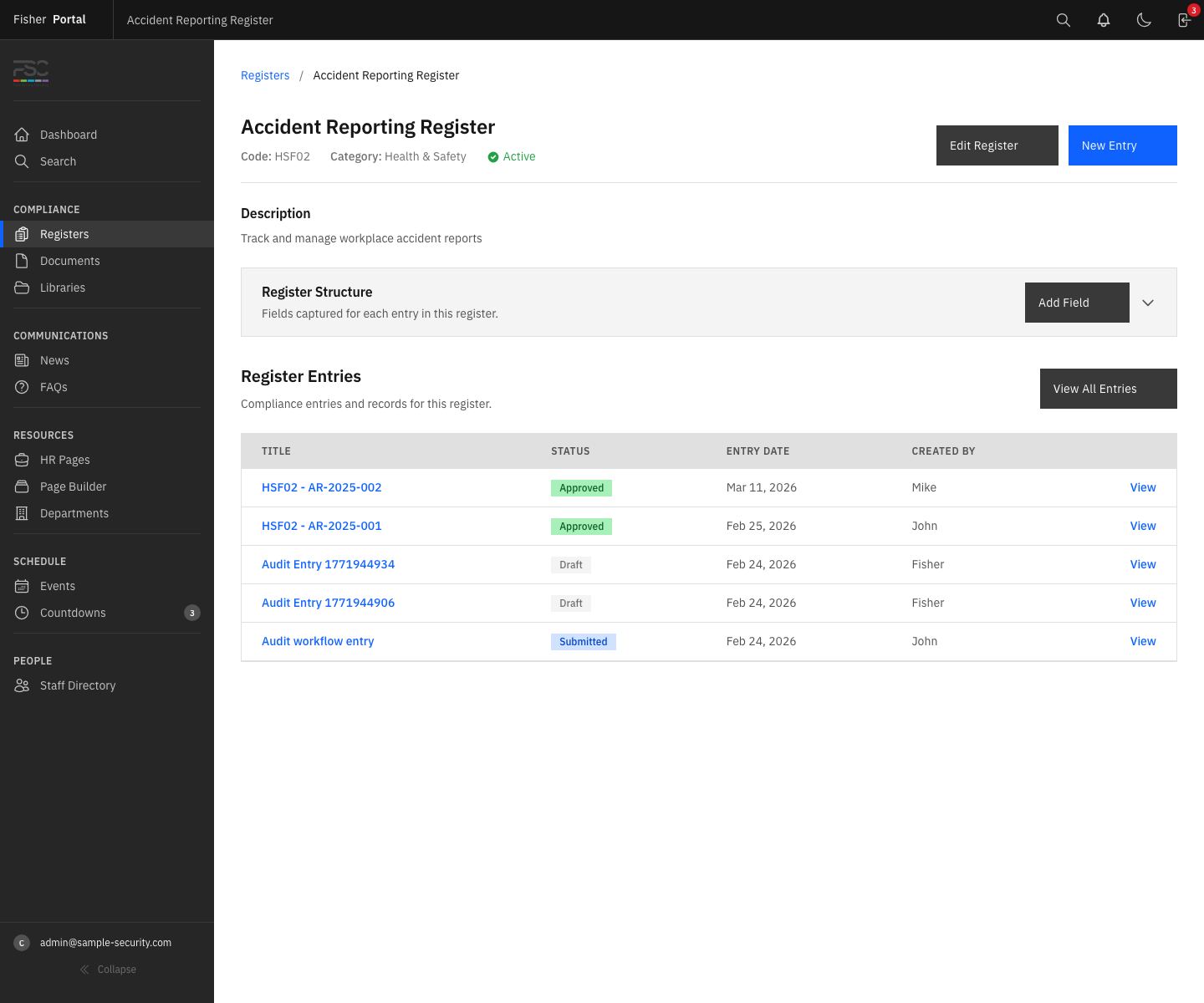Click the Edit Register button
Screen dimensions: 1204x1003
(x=997, y=145)
